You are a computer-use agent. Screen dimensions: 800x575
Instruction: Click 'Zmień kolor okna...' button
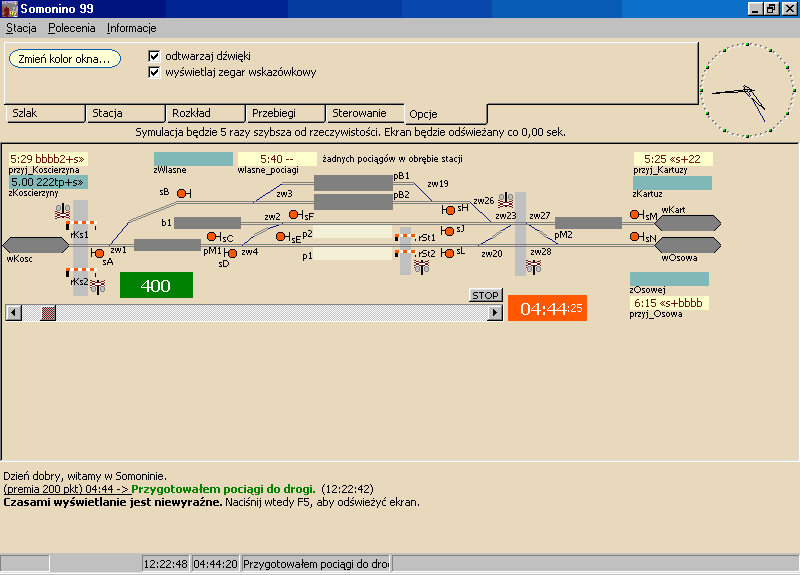pyautogui.click(x=65, y=59)
